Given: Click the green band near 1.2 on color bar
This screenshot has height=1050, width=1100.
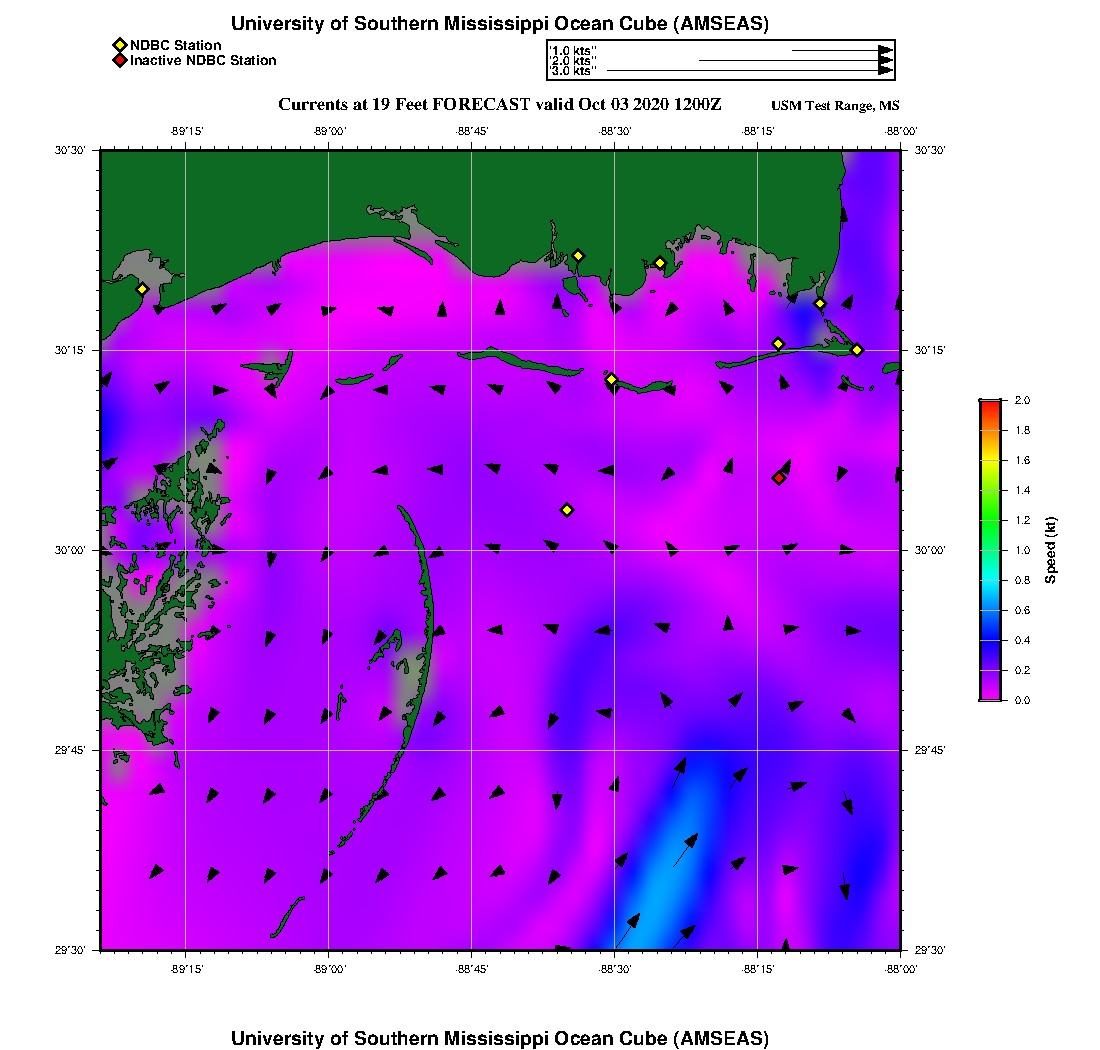Looking at the screenshot, I should coord(990,520).
